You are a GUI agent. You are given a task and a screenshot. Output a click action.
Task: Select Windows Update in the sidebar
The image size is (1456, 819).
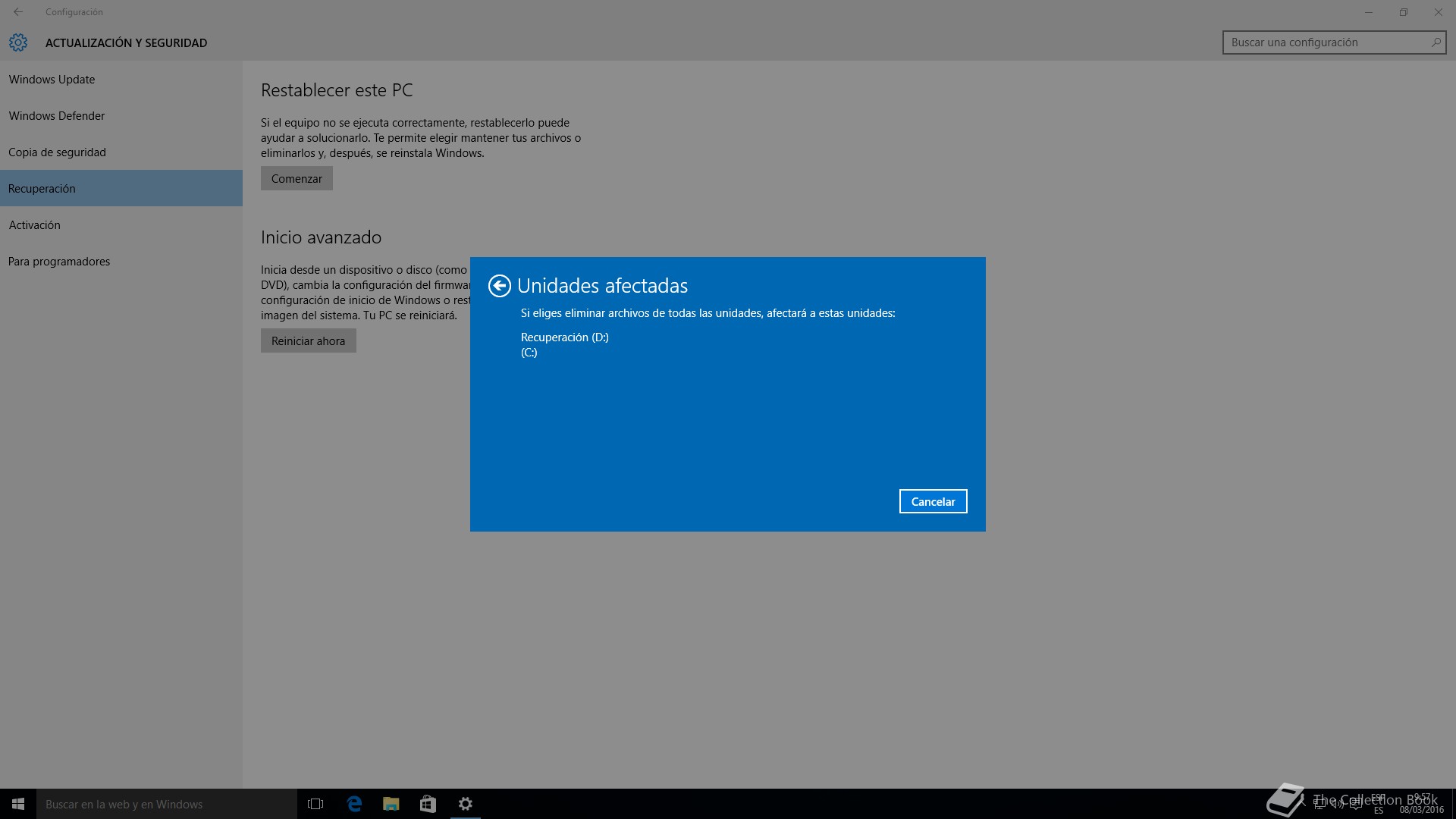[121, 79]
